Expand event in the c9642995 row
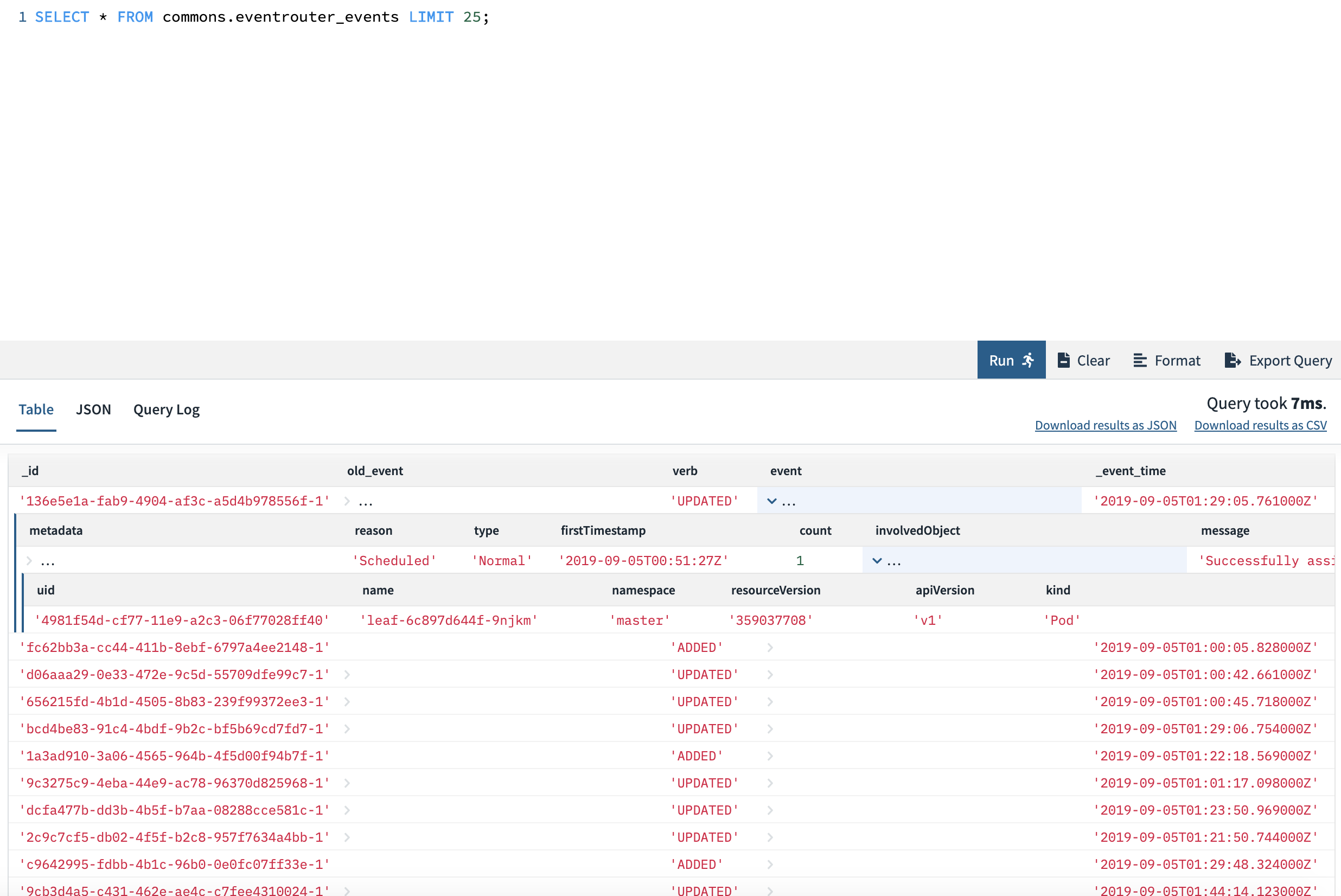The image size is (1341, 896). coord(770,865)
